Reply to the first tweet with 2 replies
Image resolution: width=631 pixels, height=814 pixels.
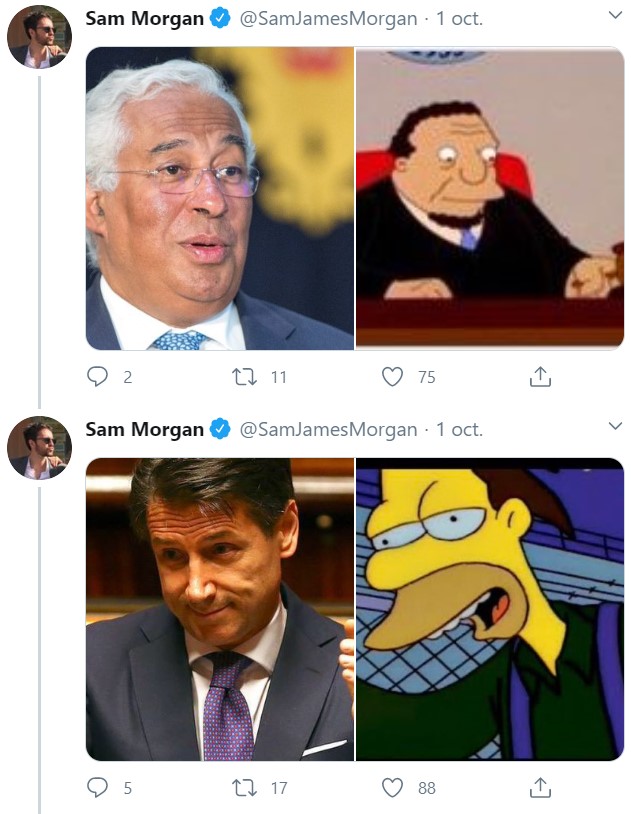[98, 377]
